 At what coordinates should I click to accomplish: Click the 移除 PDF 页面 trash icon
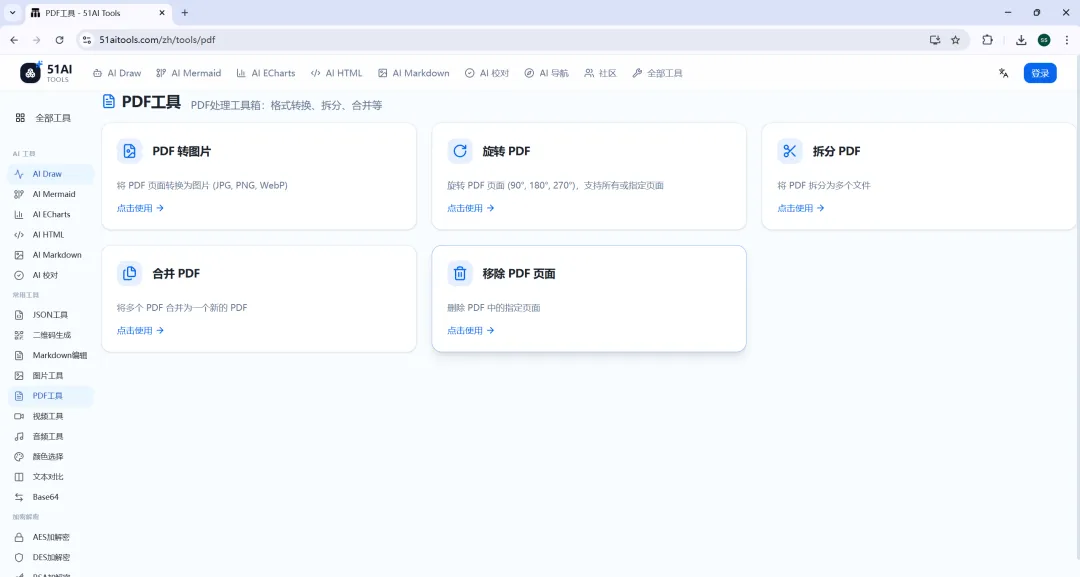click(460, 273)
